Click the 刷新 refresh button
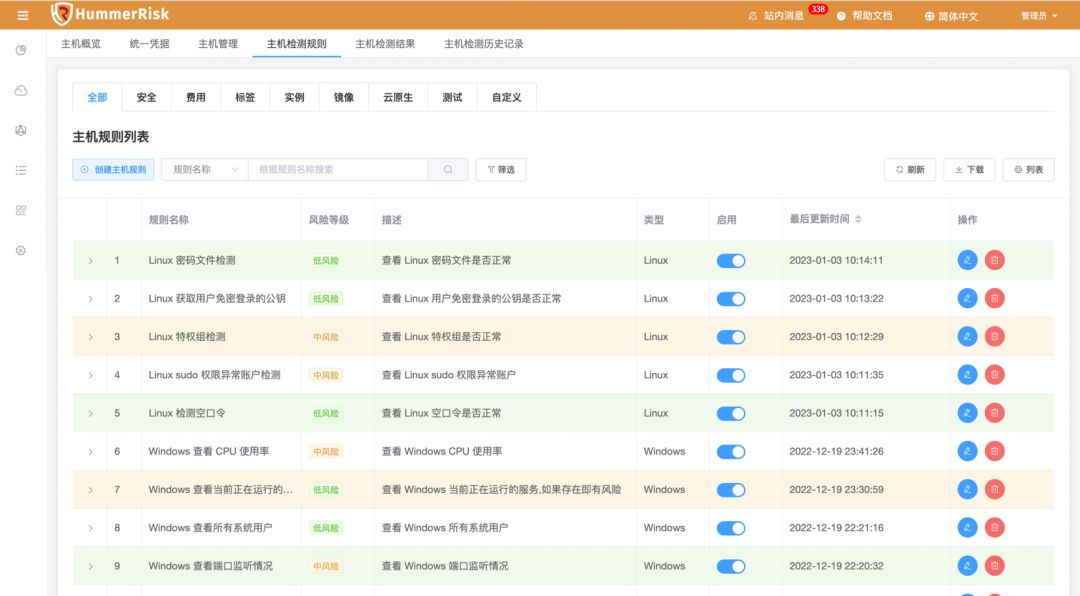The width and height of the screenshot is (1080, 596). 910,169
